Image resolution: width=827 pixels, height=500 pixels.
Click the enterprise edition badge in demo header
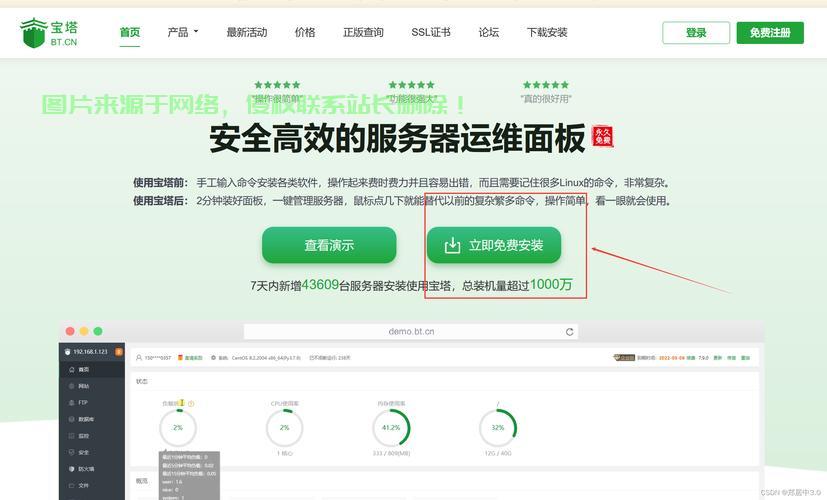click(x=624, y=358)
